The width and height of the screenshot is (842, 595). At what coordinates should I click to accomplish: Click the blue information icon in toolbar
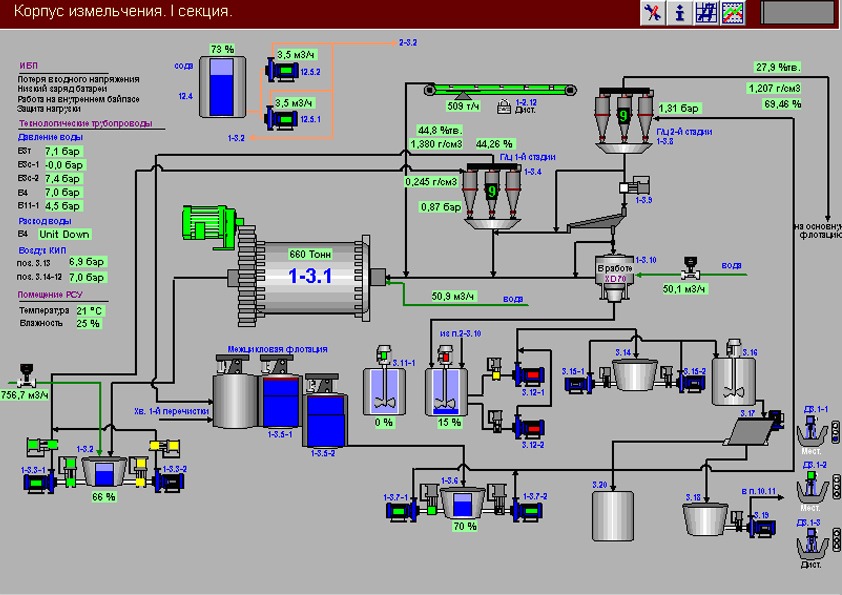[x=681, y=12]
